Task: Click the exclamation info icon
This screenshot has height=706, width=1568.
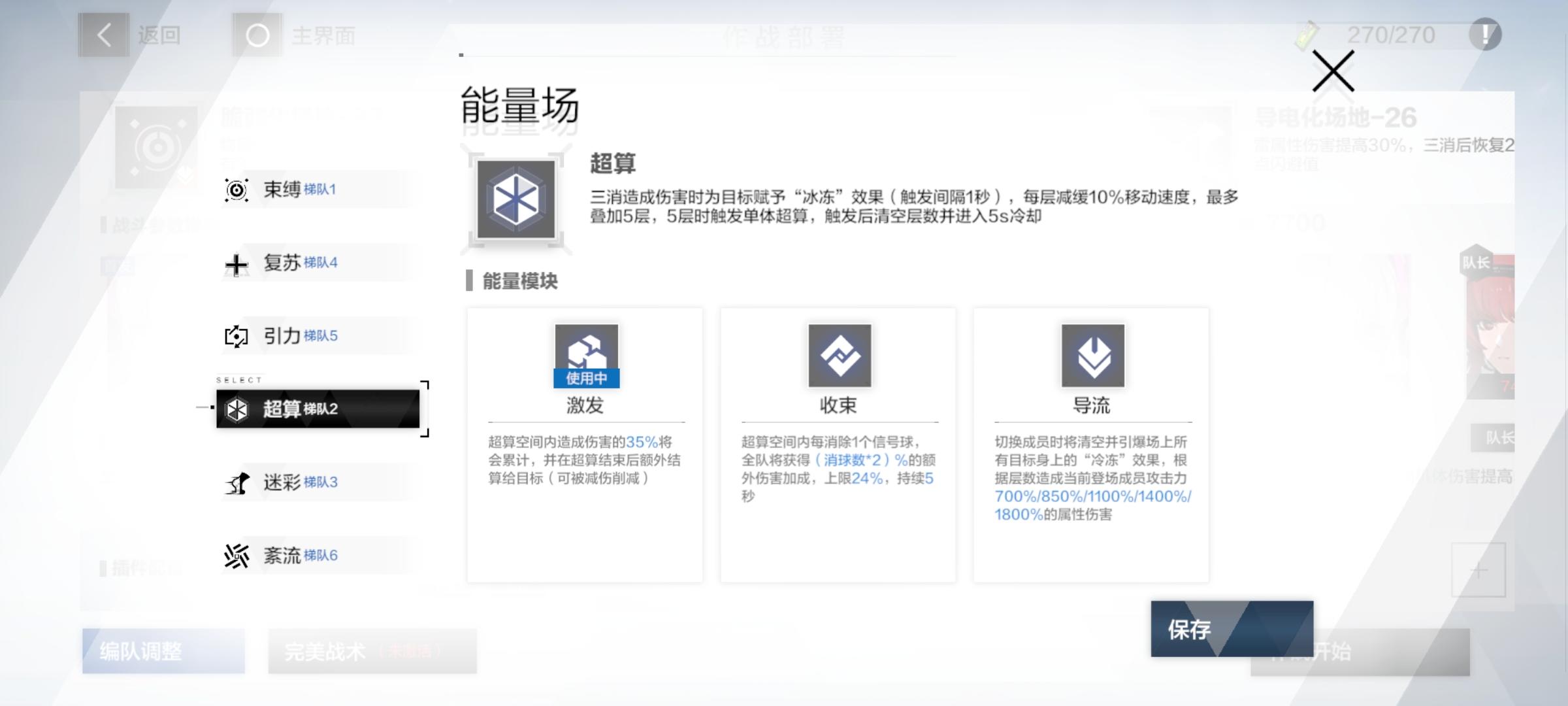Action: click(1485, 34)
